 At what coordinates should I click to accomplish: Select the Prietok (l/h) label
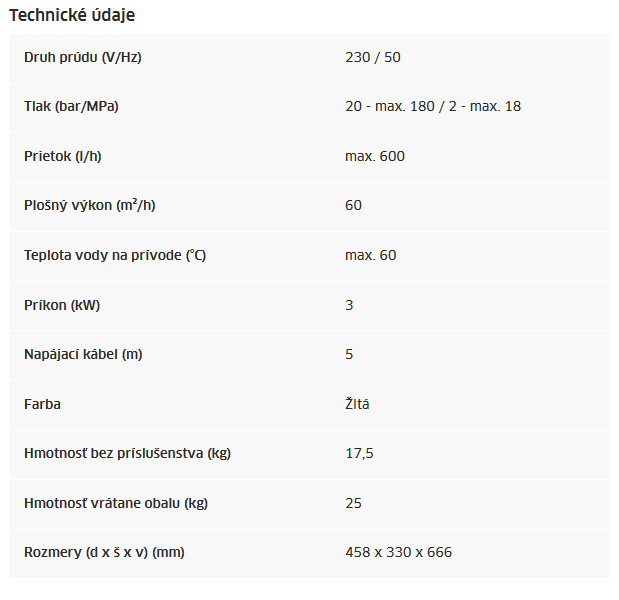(x=63, y=156)
